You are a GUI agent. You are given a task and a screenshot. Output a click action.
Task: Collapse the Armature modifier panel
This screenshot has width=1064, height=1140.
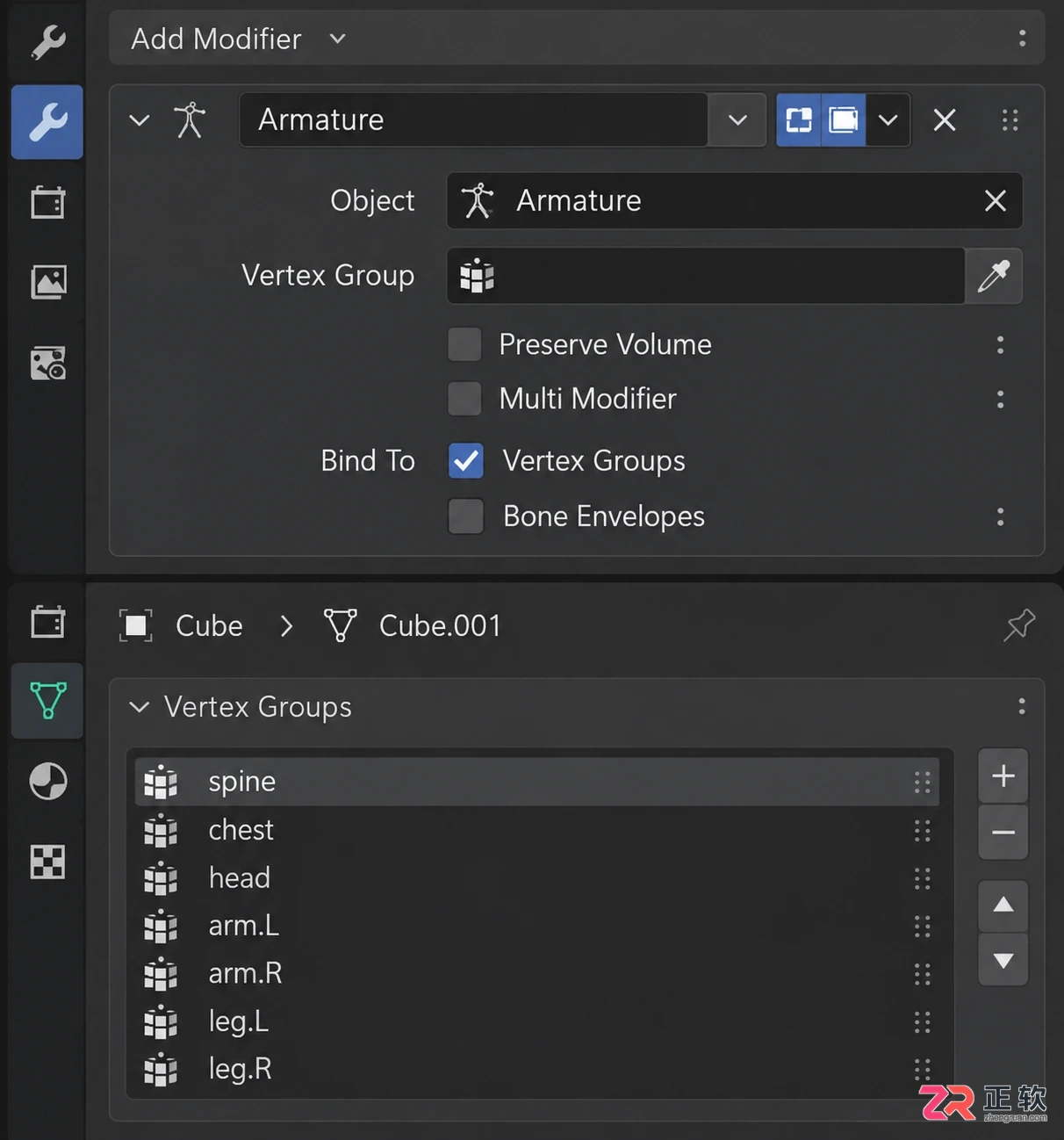(x=140, y=119)
